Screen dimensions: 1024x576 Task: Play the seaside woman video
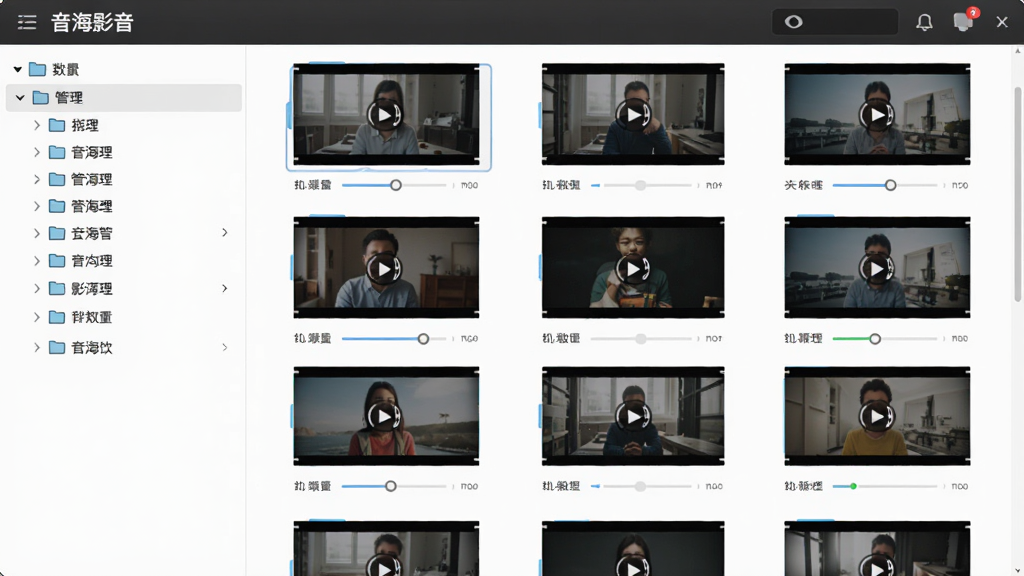click(384, 416)
